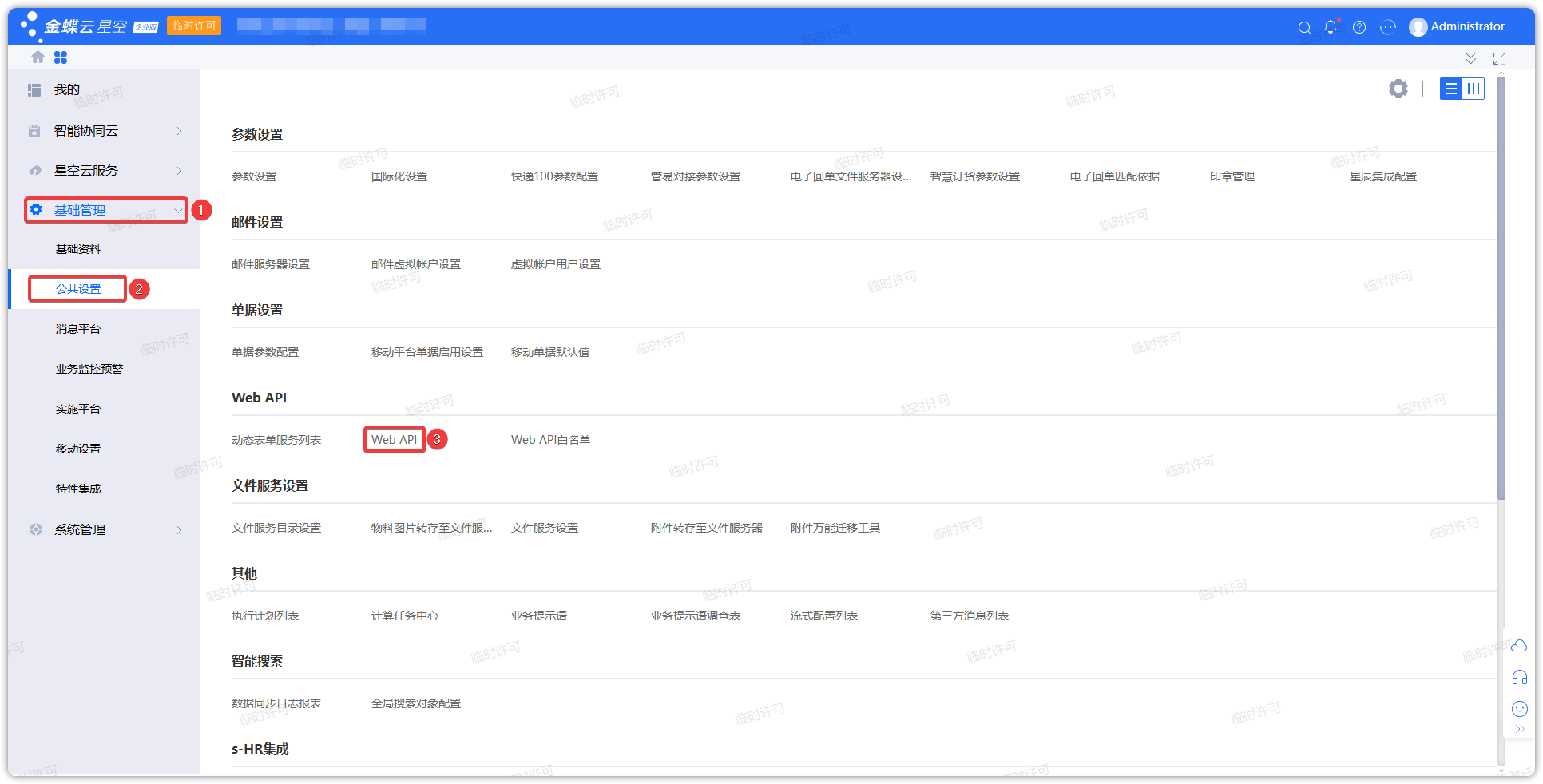Switch to list layout view toggle
The width and height of the screenshot is (1543, 784).
point(1451,89)
